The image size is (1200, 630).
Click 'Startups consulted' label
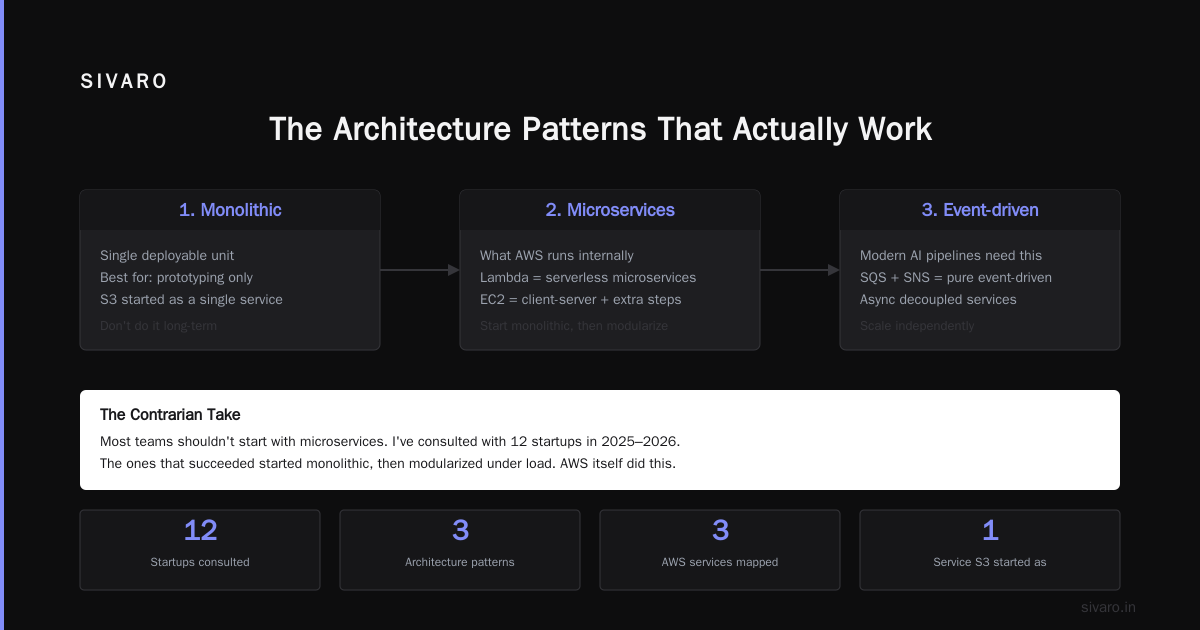coord(200,562)
